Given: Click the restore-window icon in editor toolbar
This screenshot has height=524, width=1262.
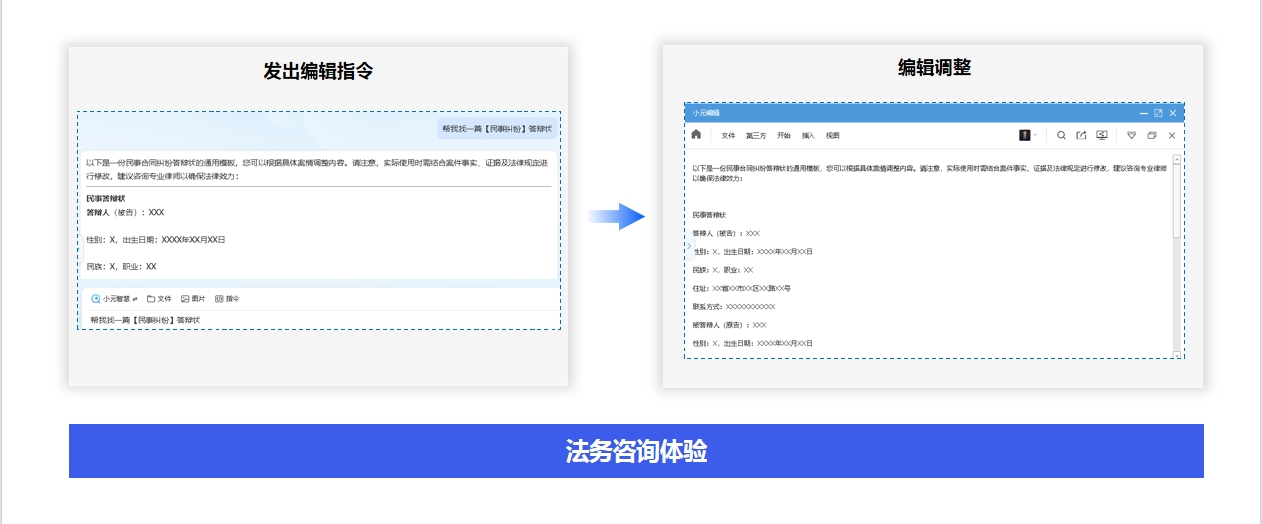Looking at the screenshot, I should click(1152, 135).
